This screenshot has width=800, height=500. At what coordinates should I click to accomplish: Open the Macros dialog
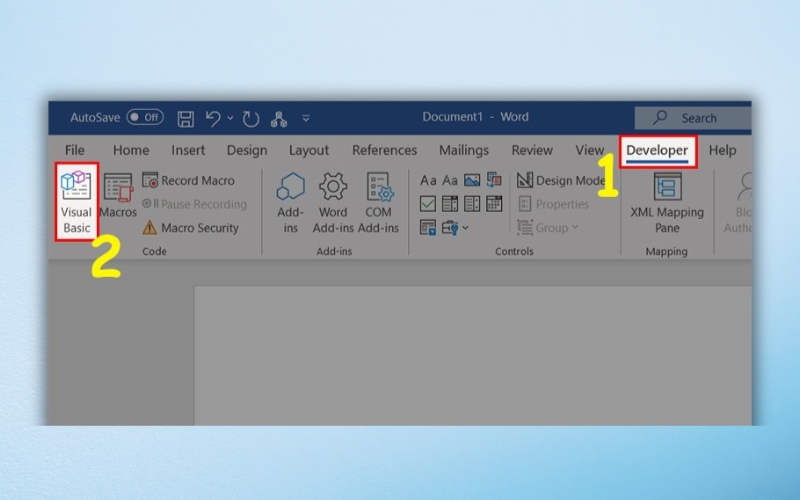[118, 195]
